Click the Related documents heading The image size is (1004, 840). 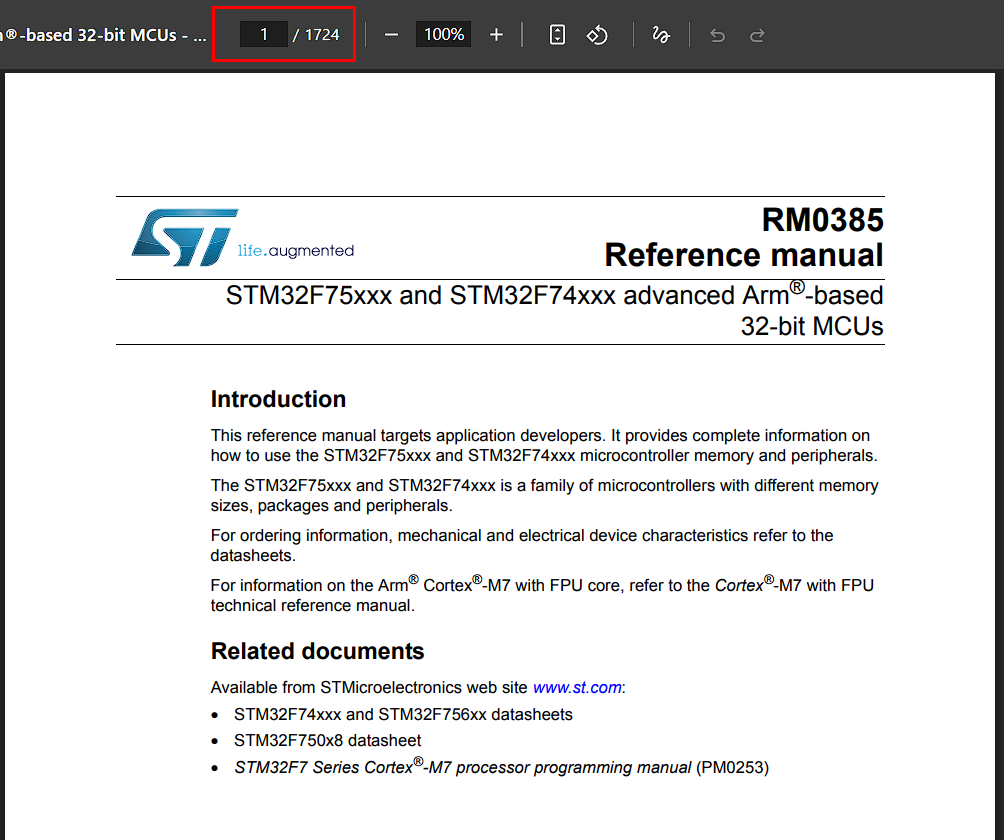click(318, 651)
